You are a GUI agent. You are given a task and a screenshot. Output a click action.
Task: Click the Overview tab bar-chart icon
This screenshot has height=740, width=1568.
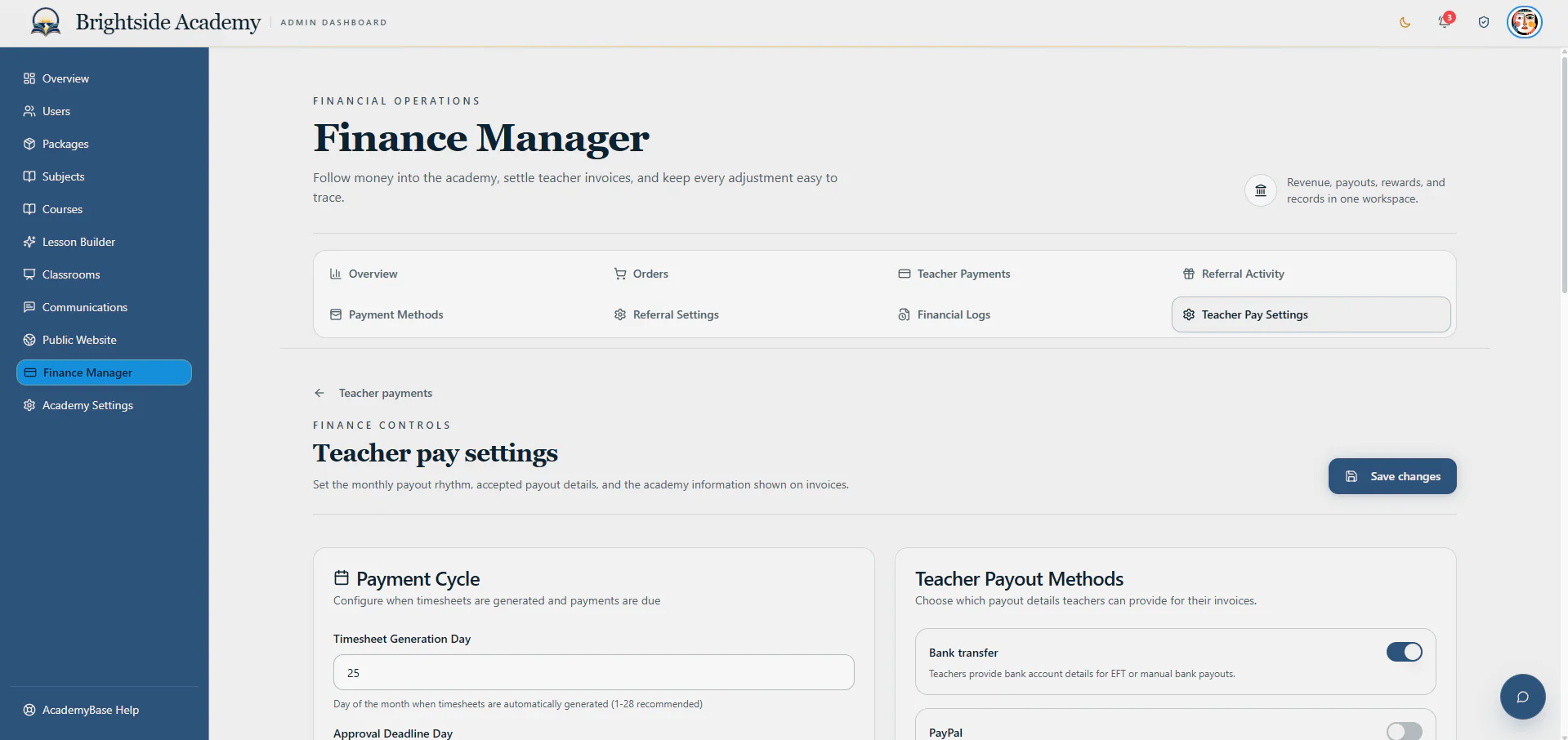(x=335, y=274)
